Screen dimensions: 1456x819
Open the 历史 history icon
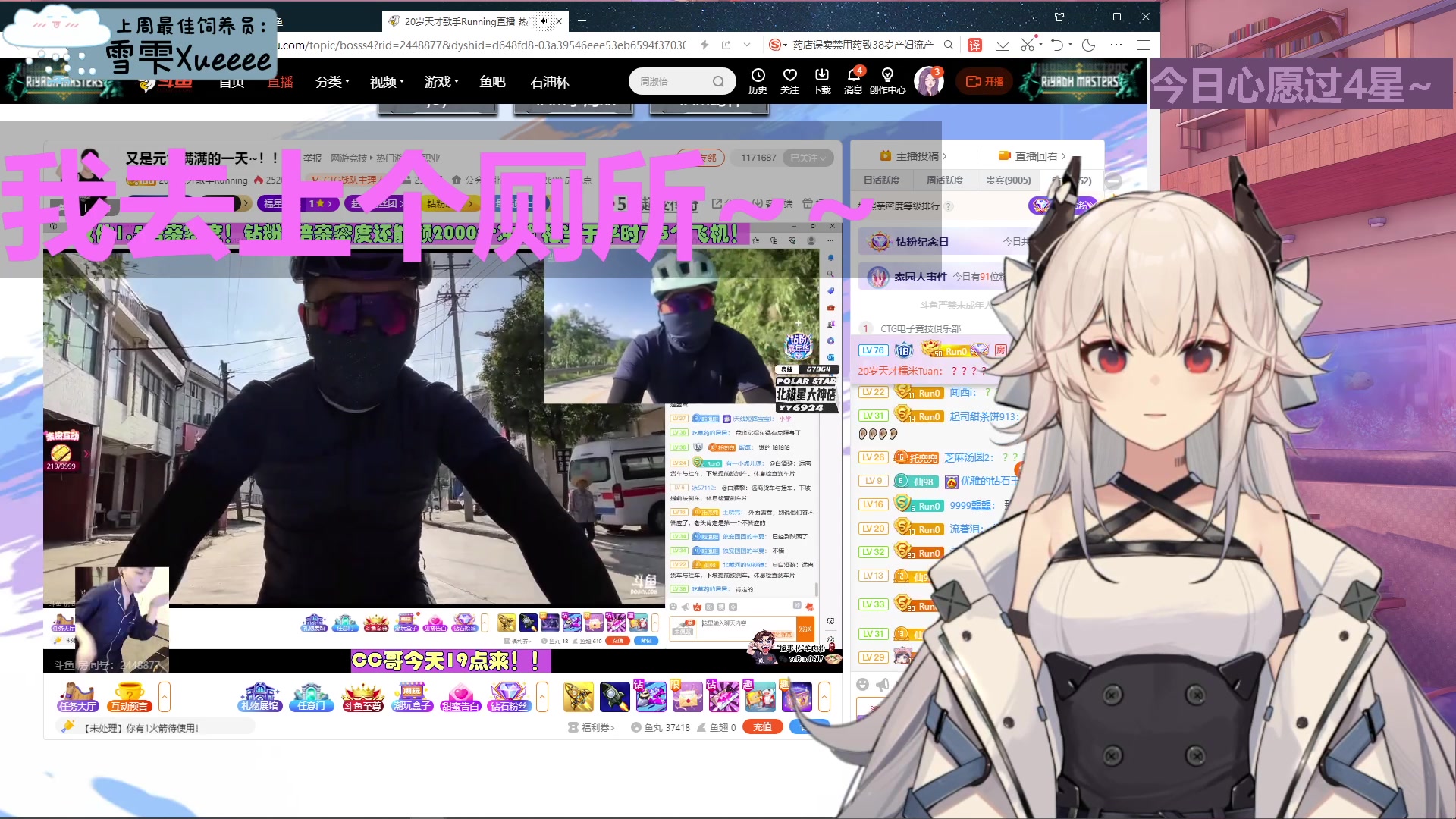(x=758, y=81)
